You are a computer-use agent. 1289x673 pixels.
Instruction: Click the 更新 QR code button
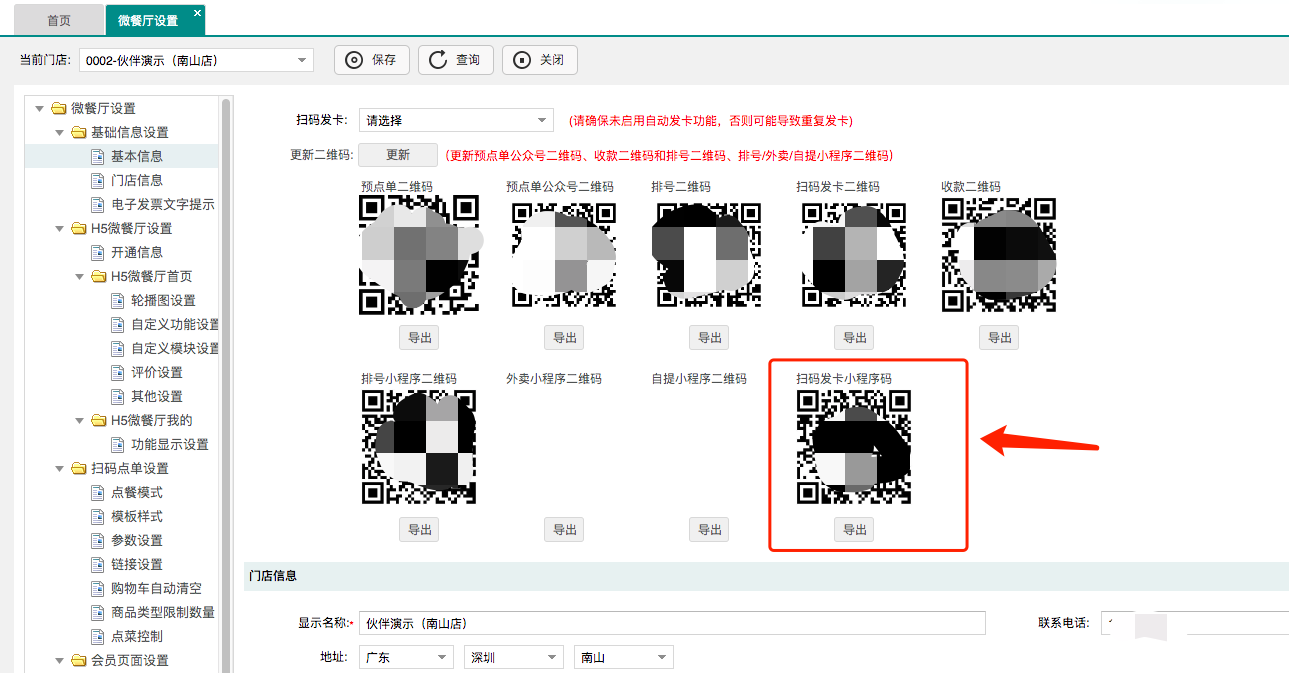coord(398,155)
